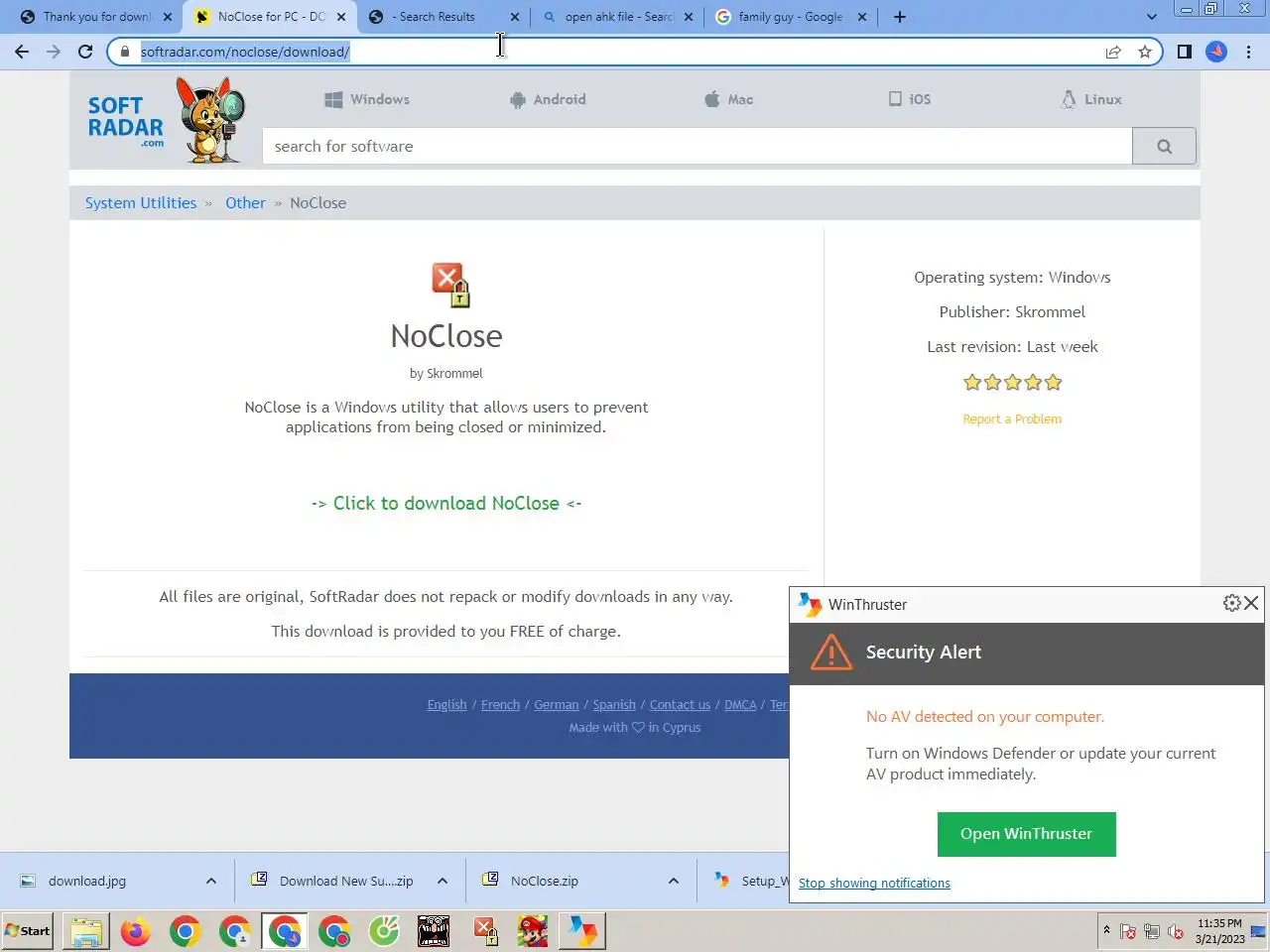Image resolution: width=1270 pixels, height=952 pixels.
Task: Share this page from address bar
Action: tap(1113, 52)
